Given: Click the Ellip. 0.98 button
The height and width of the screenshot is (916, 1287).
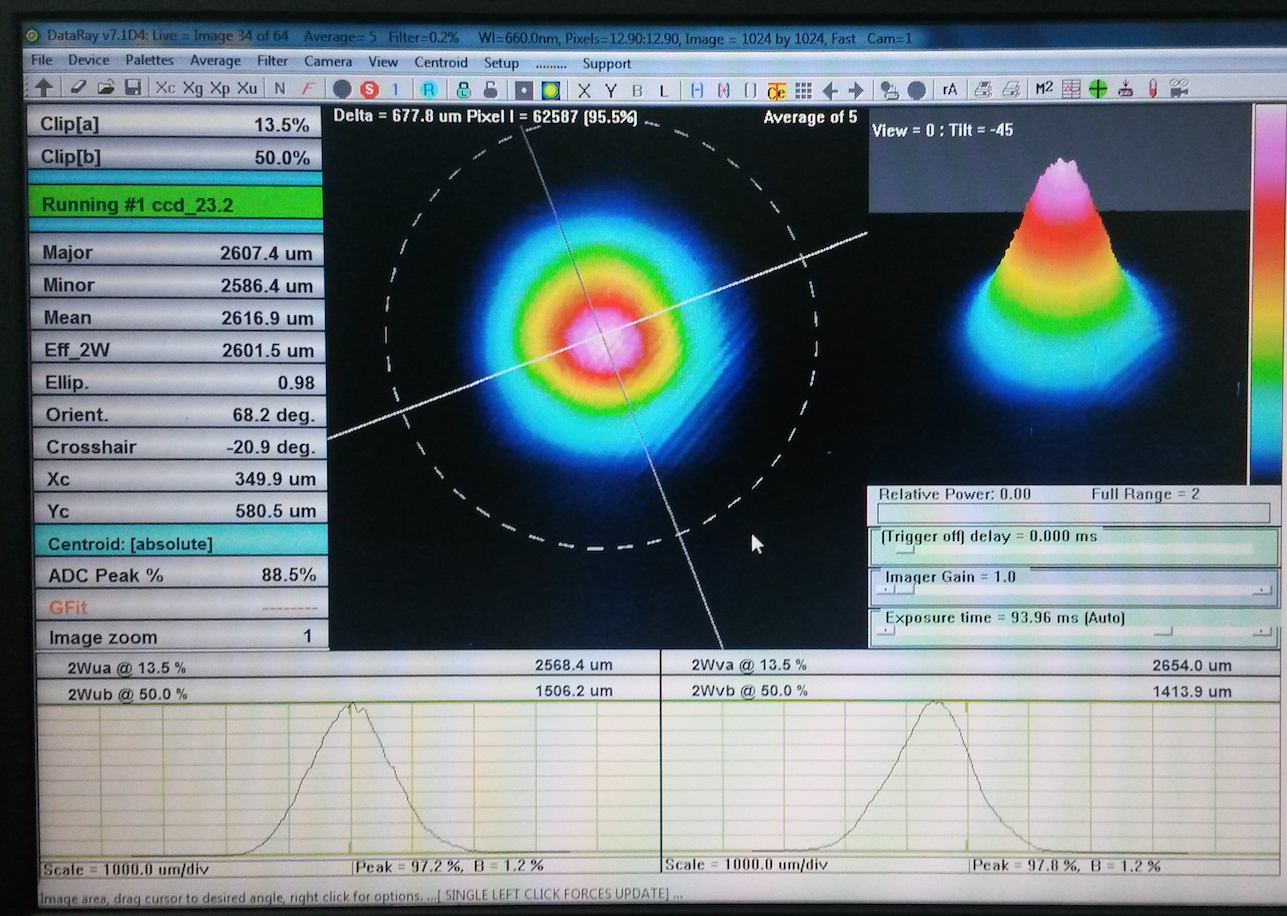Looking at the screenshot, I should (x=180, y=382).
